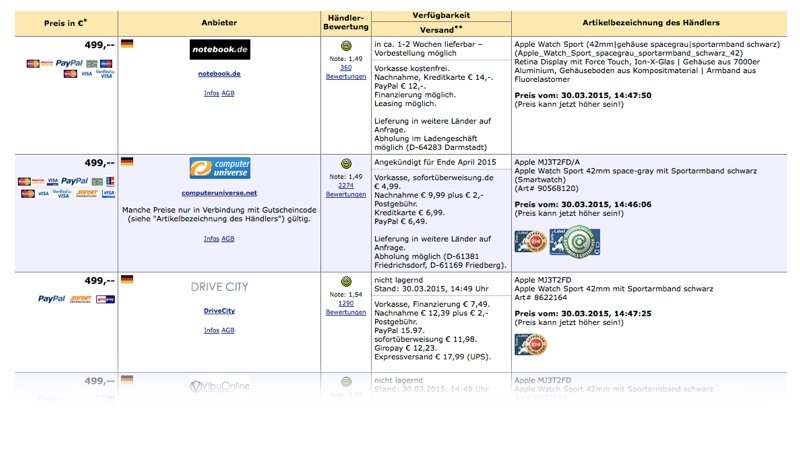The height and width of the screenshot is (457, 800).
Task: Click EHI certified seal in computeruniverse row
Action: coord(531,242)
